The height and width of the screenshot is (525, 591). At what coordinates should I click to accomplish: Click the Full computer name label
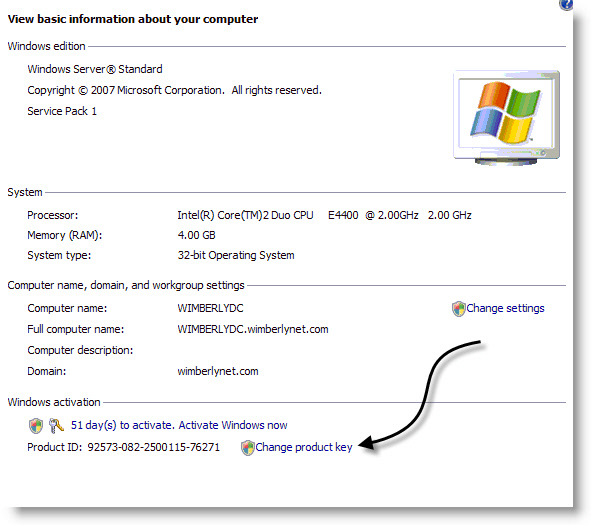pyautogui.click(x=76, y=329)
